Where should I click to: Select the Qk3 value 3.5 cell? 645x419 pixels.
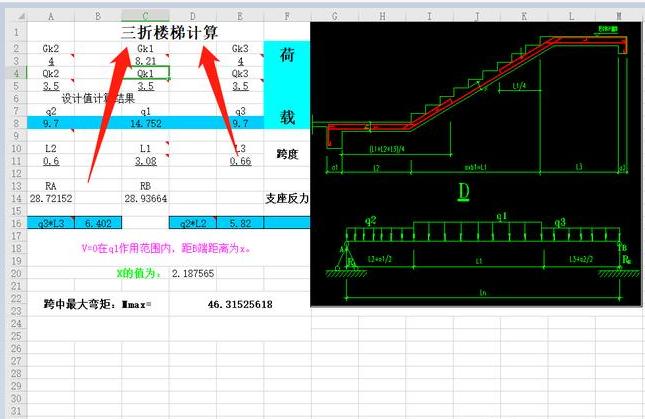[240, 86]
